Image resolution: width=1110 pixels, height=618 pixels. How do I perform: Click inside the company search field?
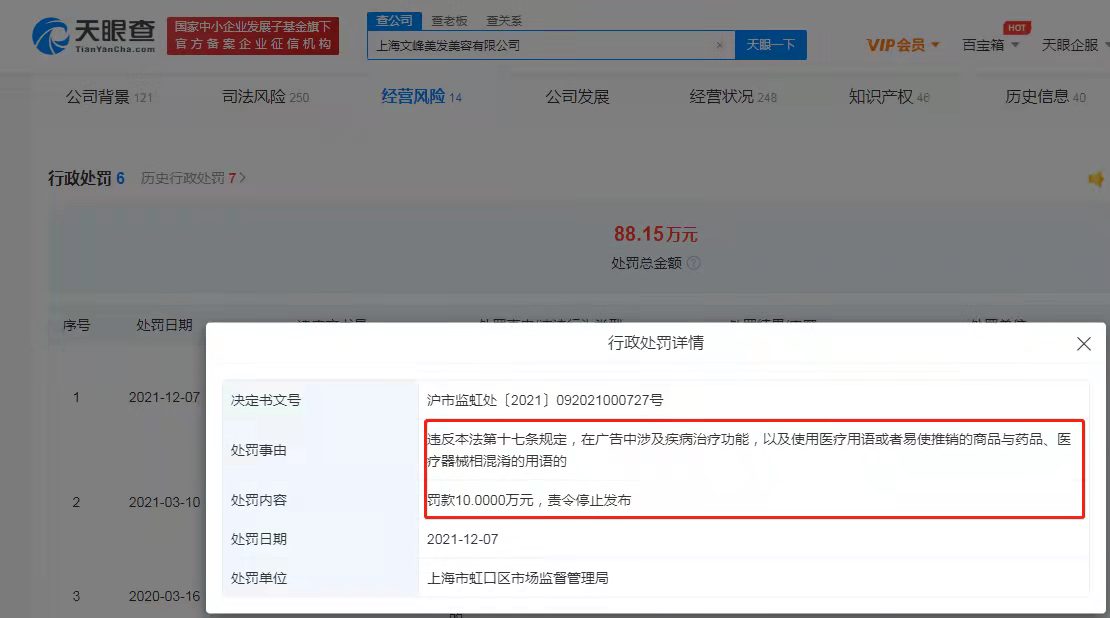click(x=550, y=45)
